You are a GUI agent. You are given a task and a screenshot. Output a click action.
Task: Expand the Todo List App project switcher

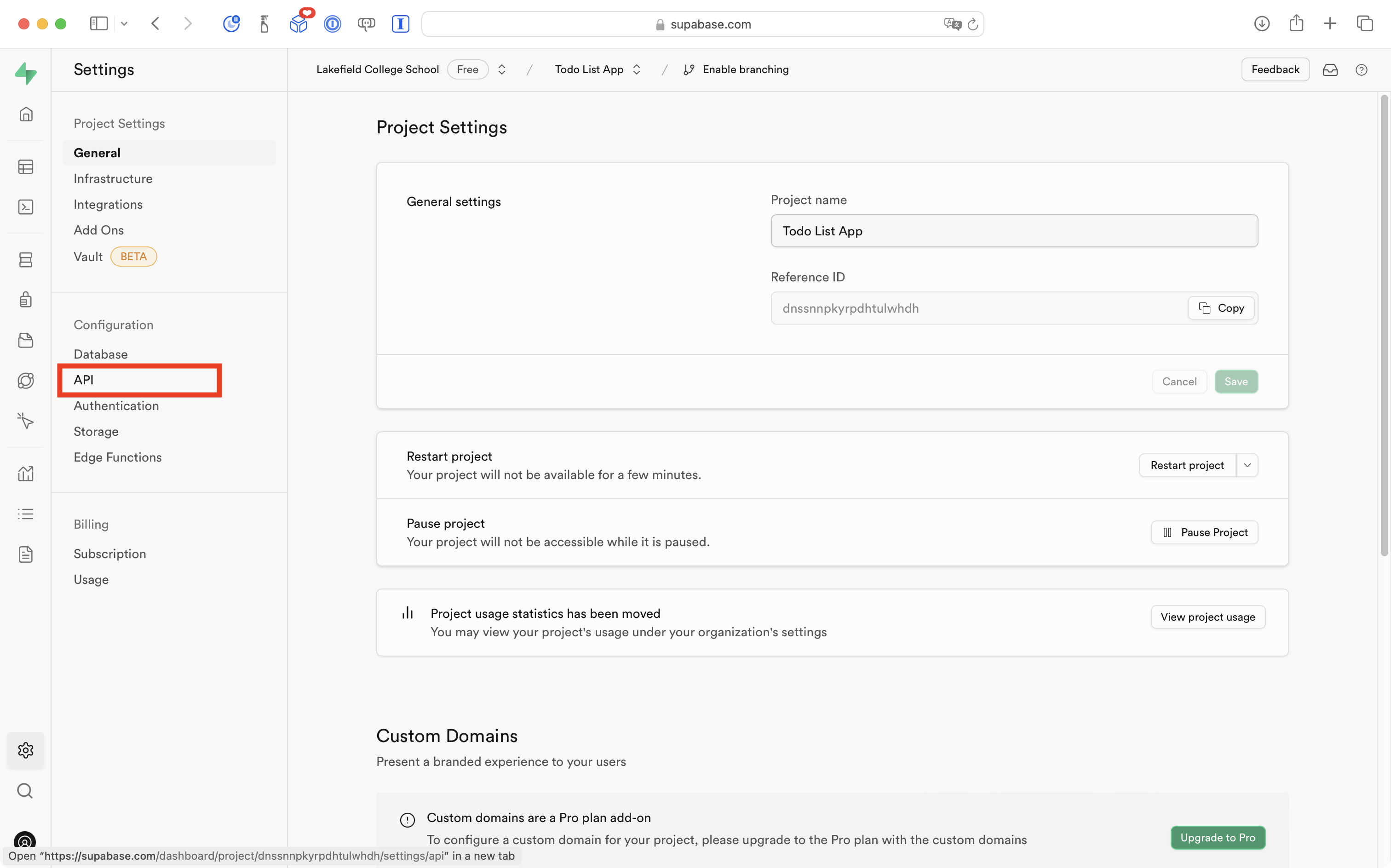tap(636, 69)
